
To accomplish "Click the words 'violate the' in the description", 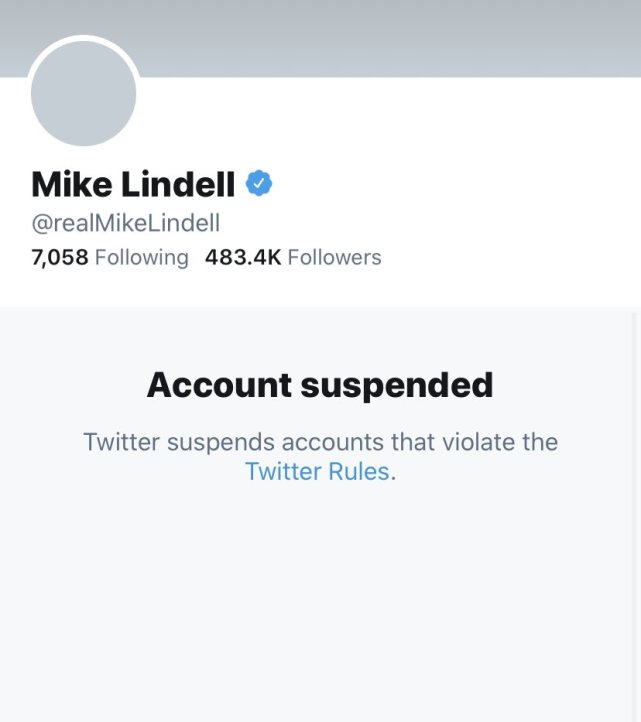I will pos(500,442).
